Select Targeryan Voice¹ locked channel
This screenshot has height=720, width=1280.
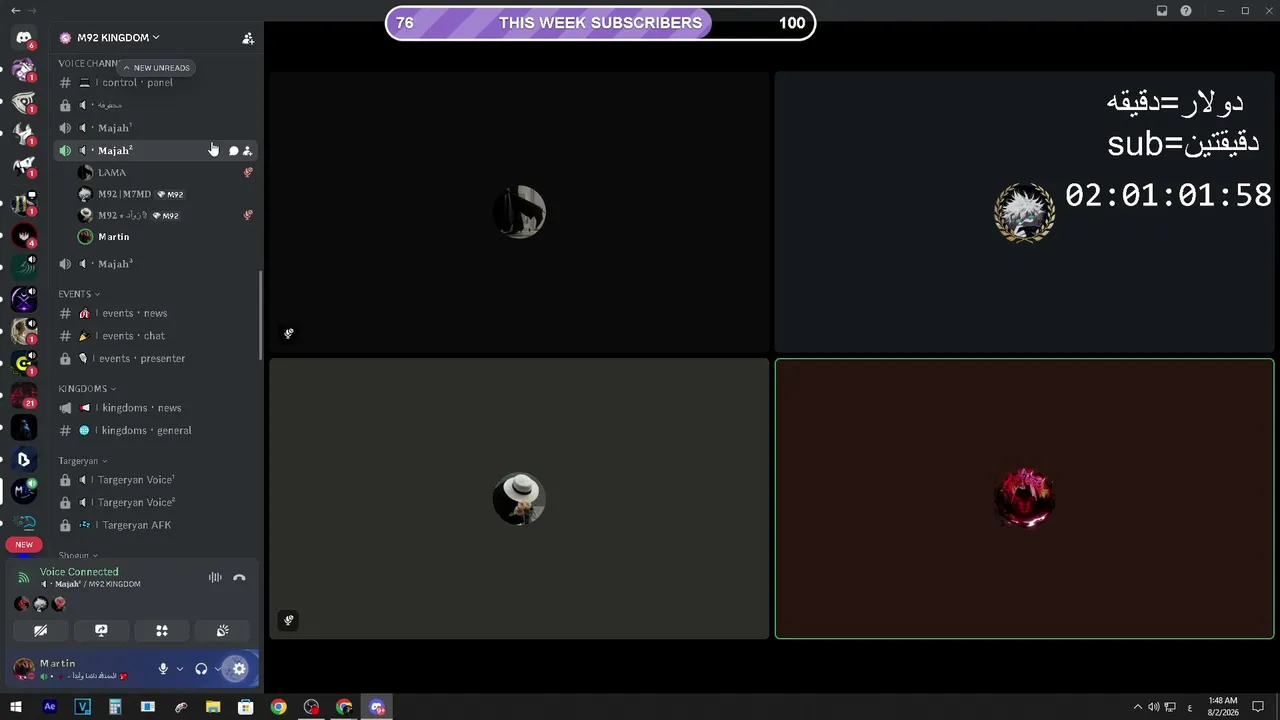point(157,480)
